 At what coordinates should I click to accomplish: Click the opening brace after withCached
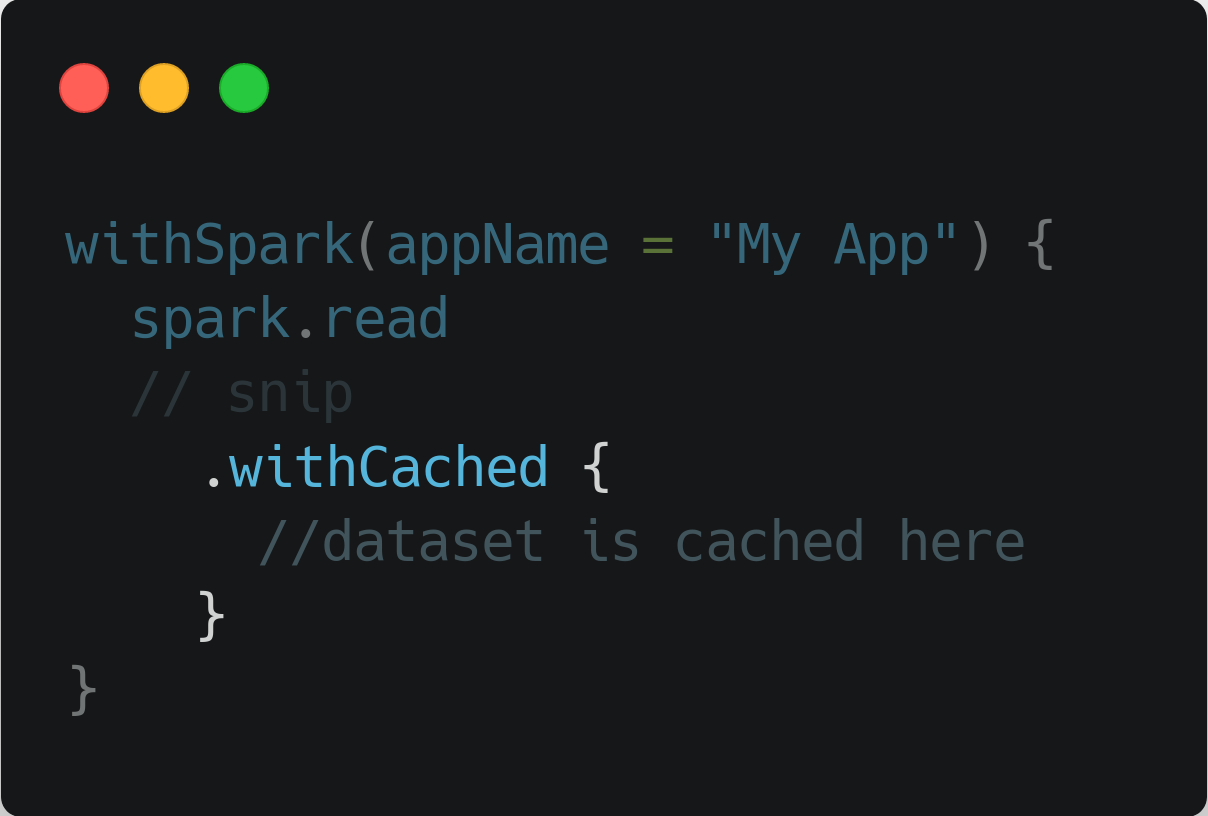595,467
